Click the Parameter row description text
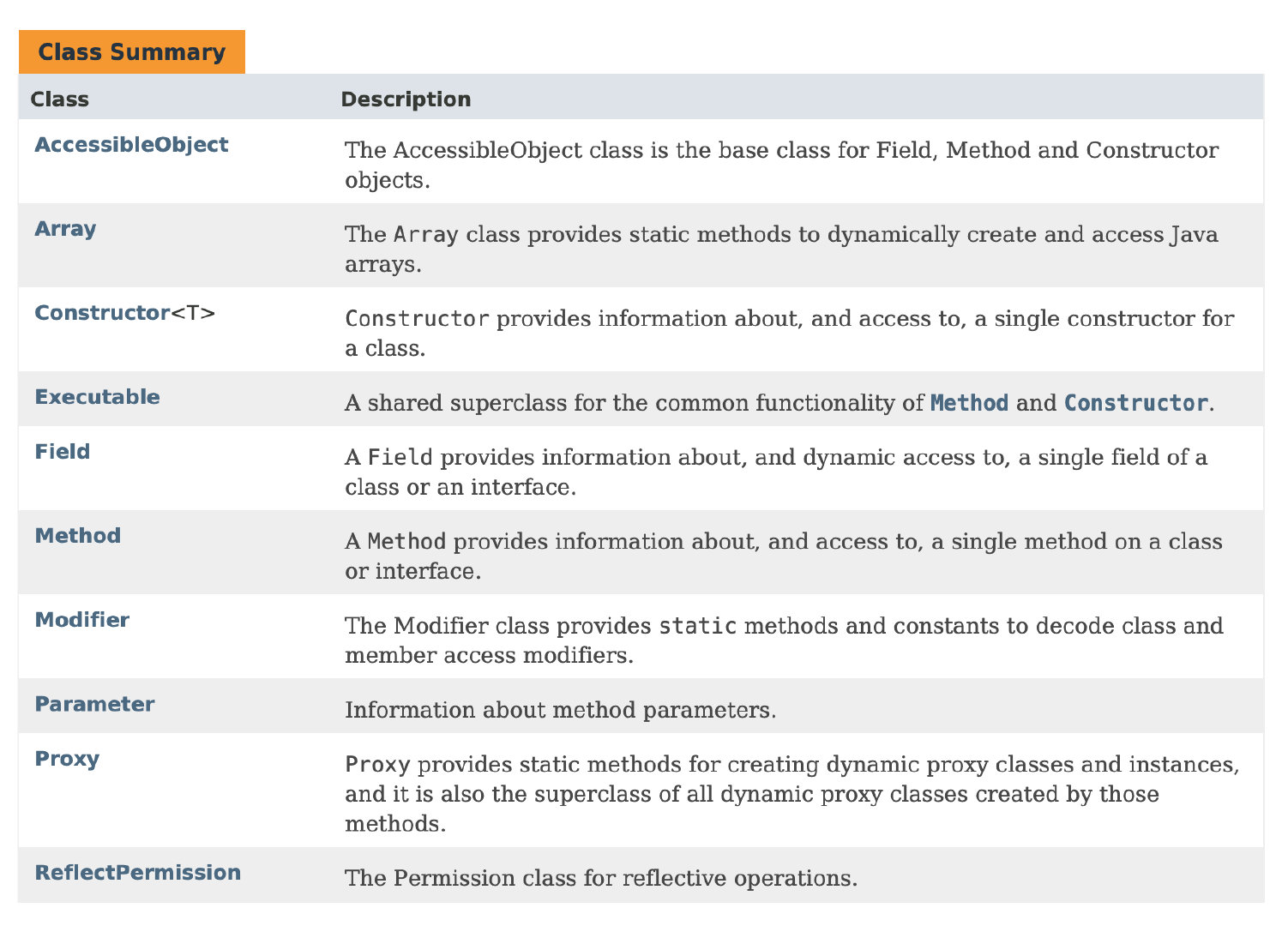Viewport: 1288px width, 926px height. (560, 710)
